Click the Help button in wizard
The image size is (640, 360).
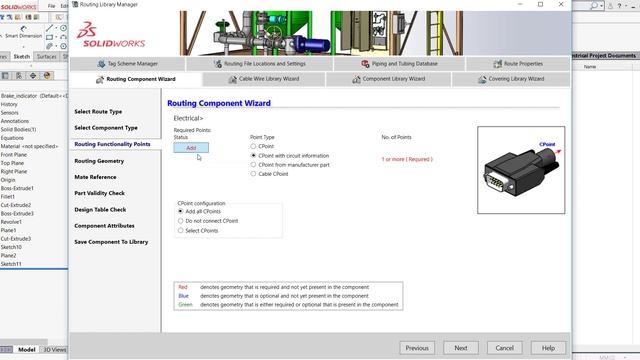pos(548,348)
